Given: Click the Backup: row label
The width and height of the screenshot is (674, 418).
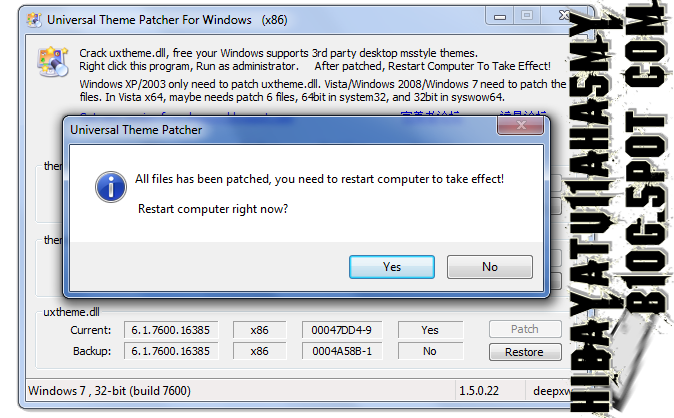Looking at the screenshot, I should [92, 351].
